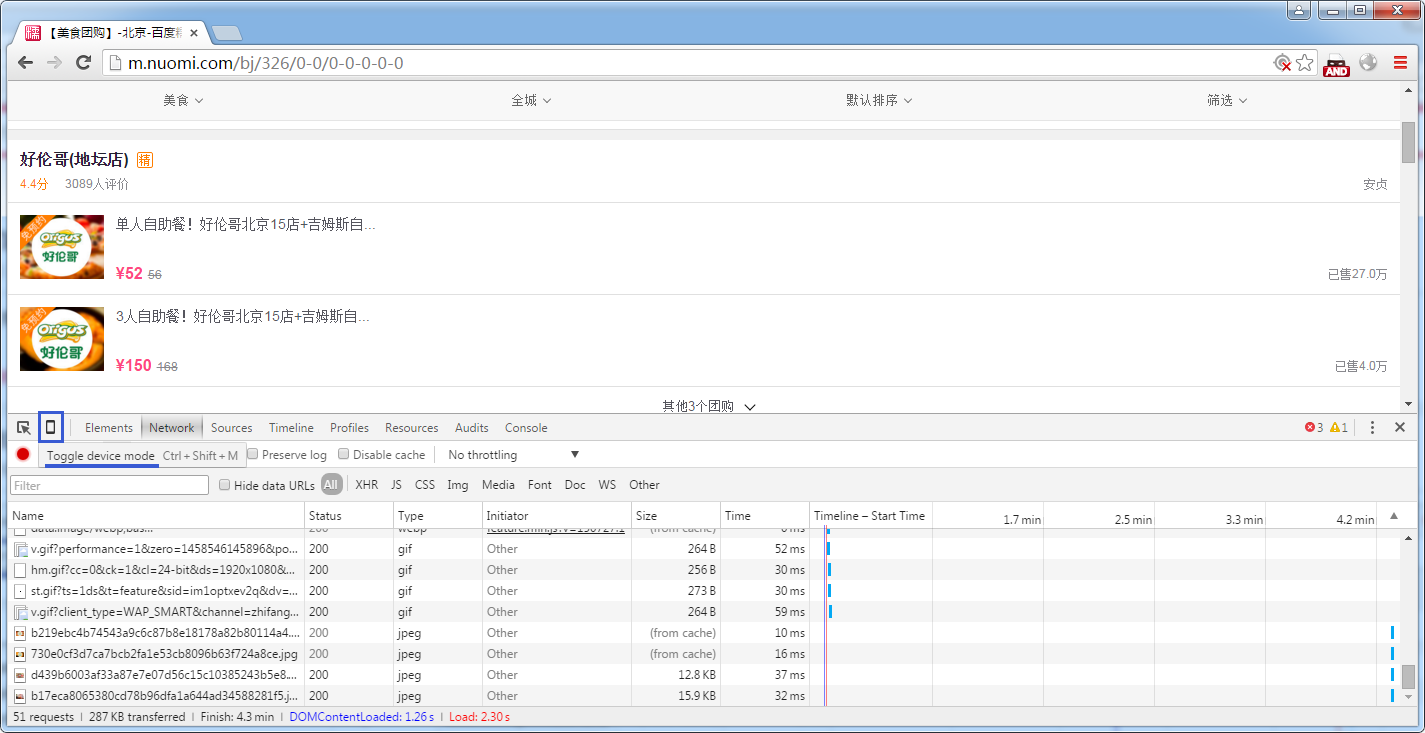The image size is (1425, 733).
Task: Open the AND extension icon
Action: point(1336,64)
